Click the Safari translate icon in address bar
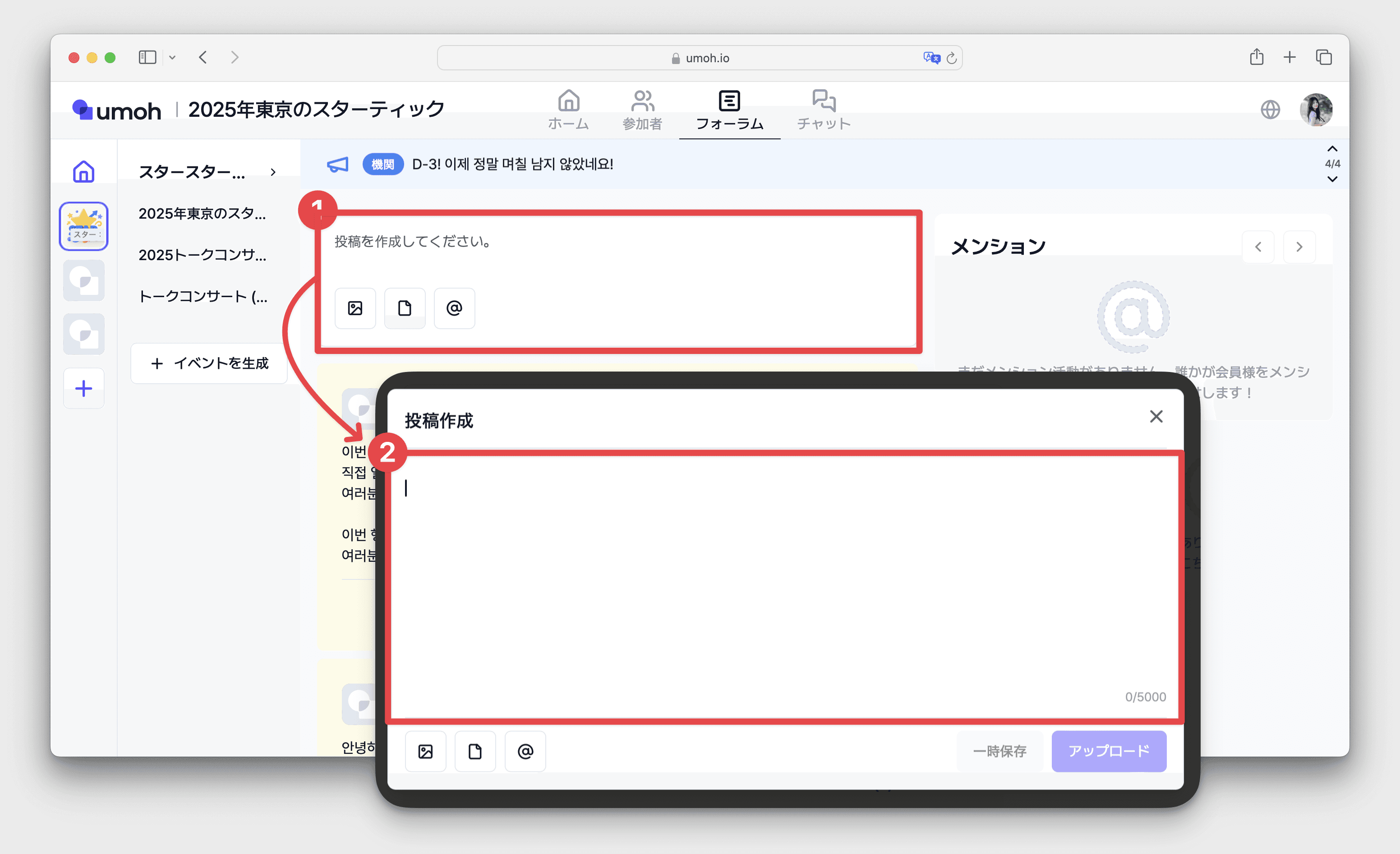1400x854 pixels. coord(931,57)
